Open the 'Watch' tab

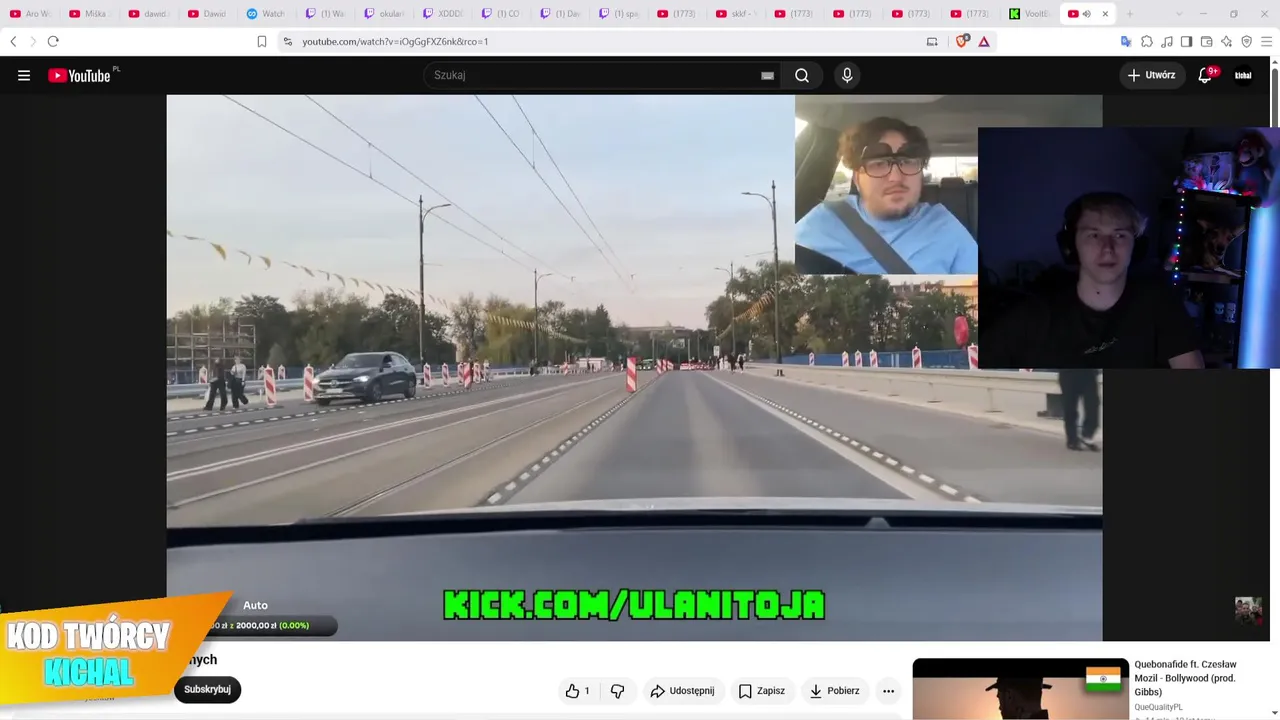(x=266, y=14)
